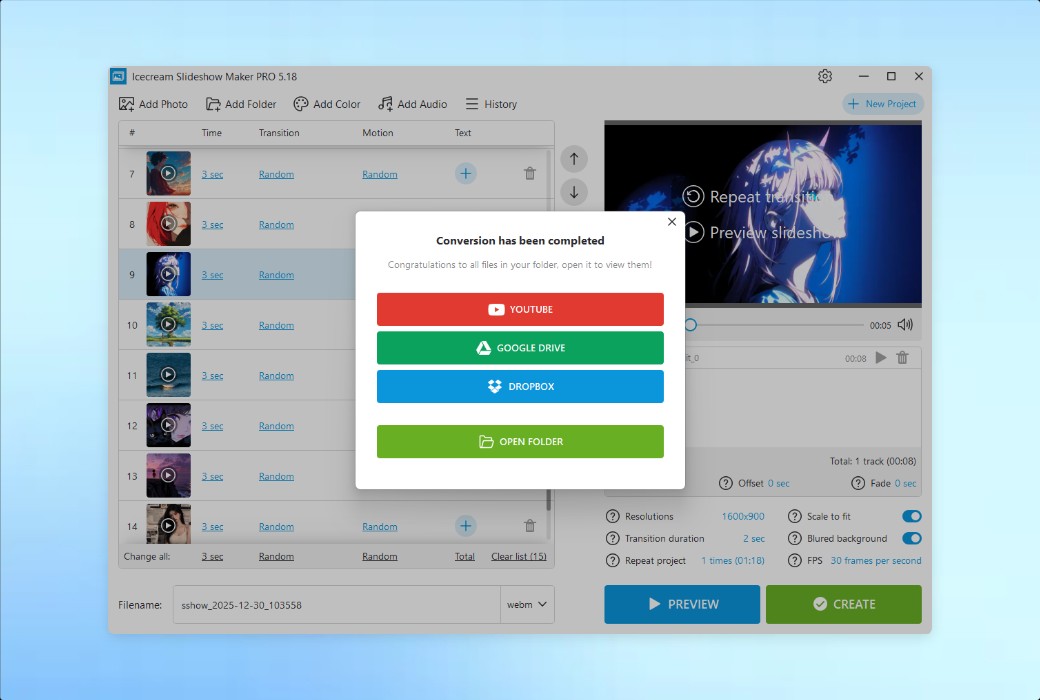1040x700 pixels.
Task: Start a New Project
Action: pyautogui.click(x=882, y=103)
